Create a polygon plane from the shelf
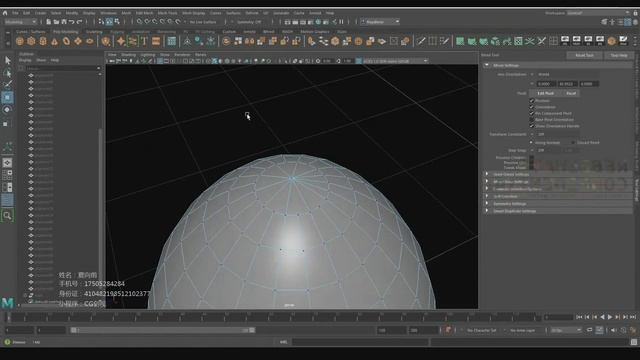Image resolution: width=640 pixels, height=360 pixels. [x=78, y=41]
